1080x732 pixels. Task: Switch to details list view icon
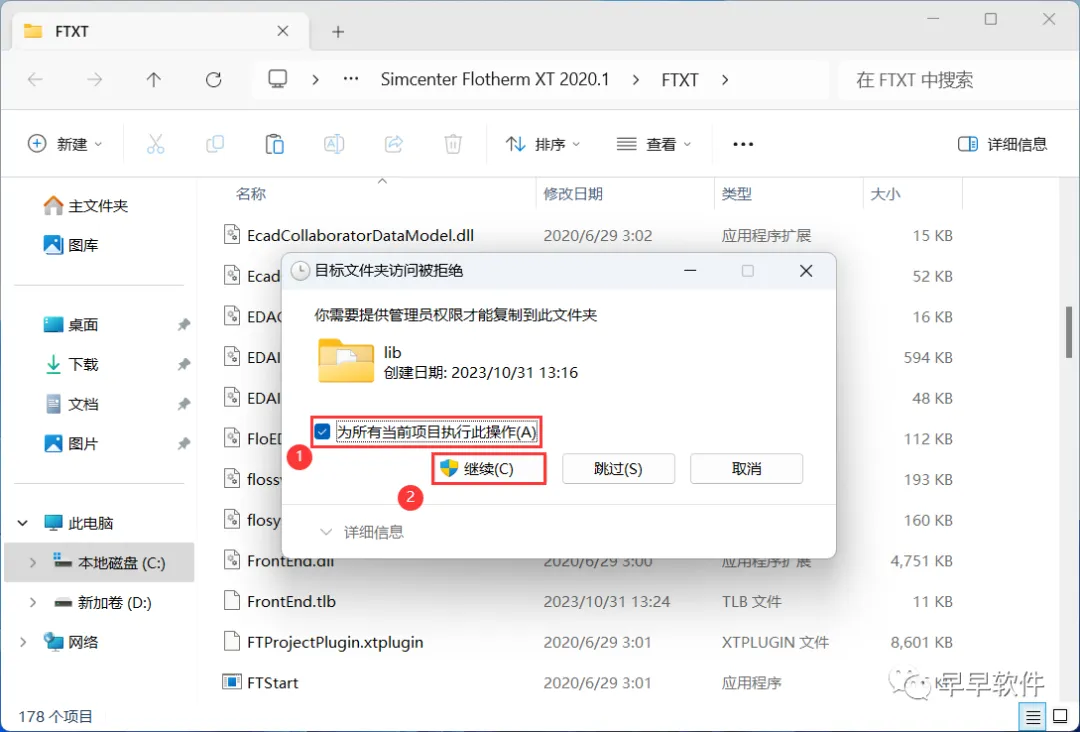click(1033, 717)
